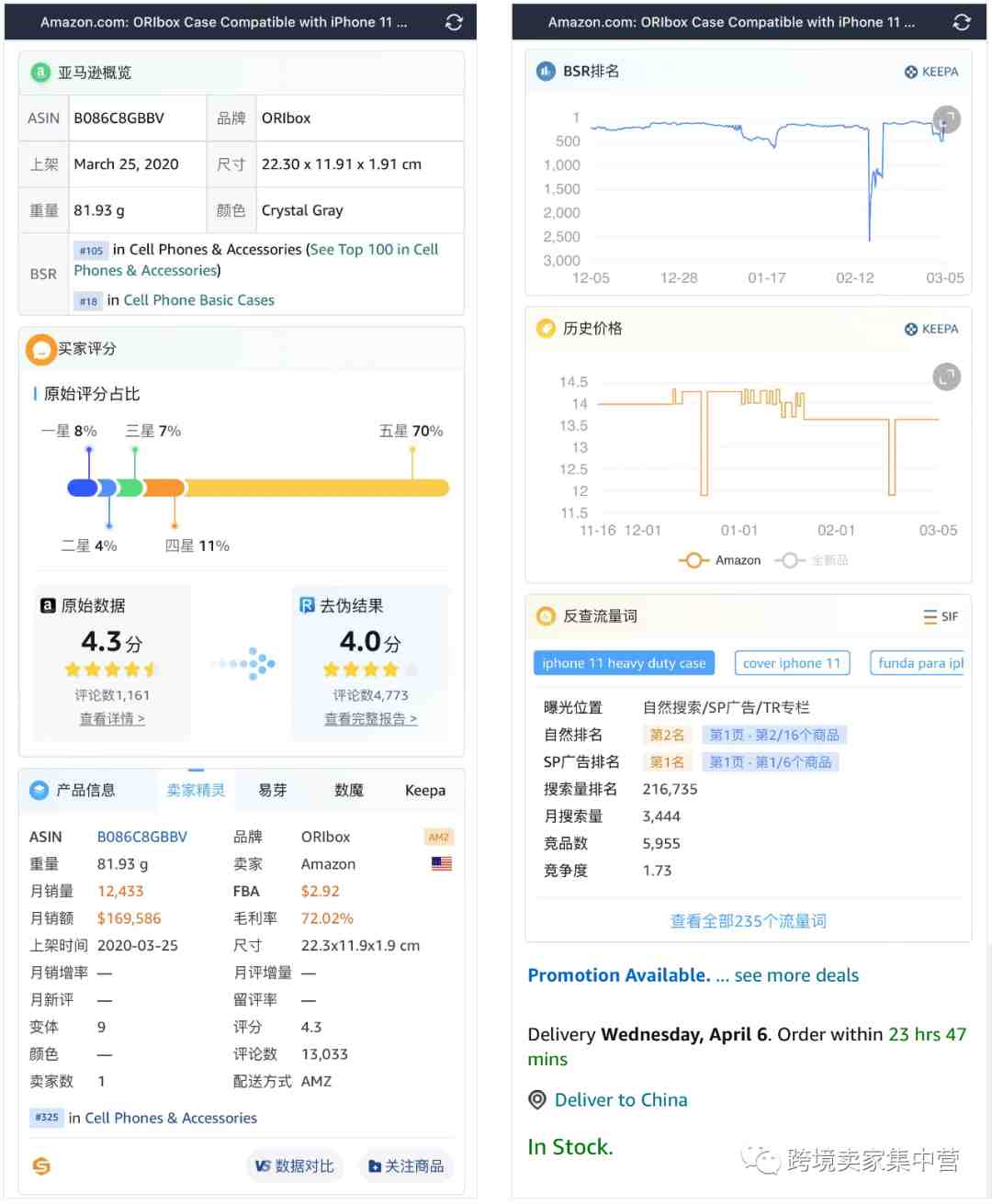
Task: Open the KEEPA logo in the 历史价格 panel
Action: [x=931, y=329]
